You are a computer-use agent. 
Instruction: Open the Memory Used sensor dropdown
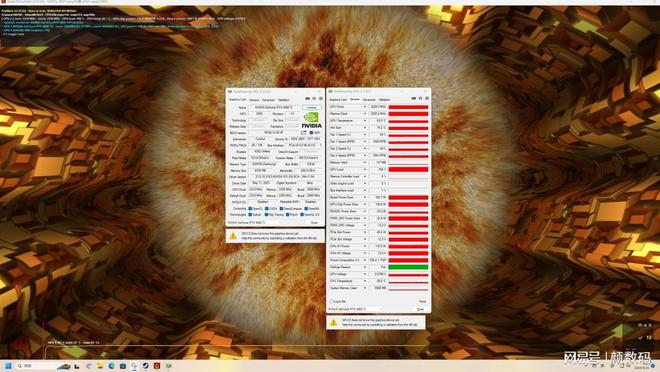pyautogui.click(x=365, y=162)
